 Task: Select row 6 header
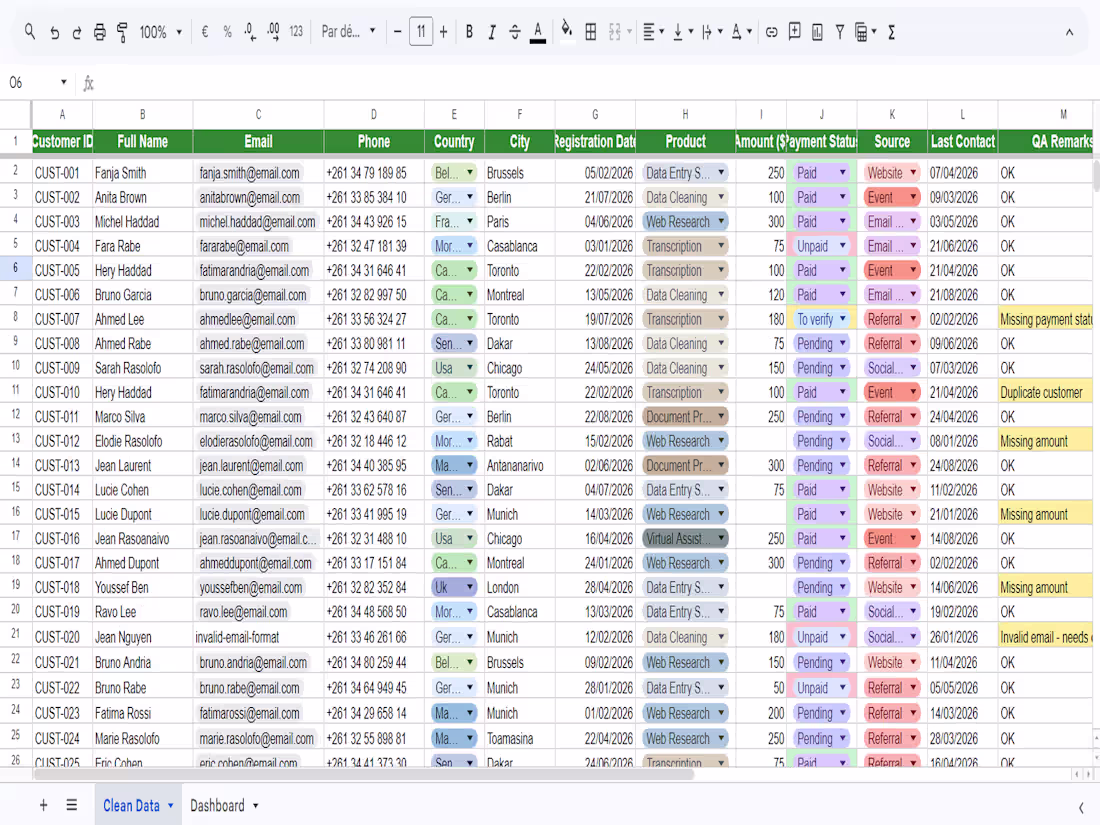(15, 268)
